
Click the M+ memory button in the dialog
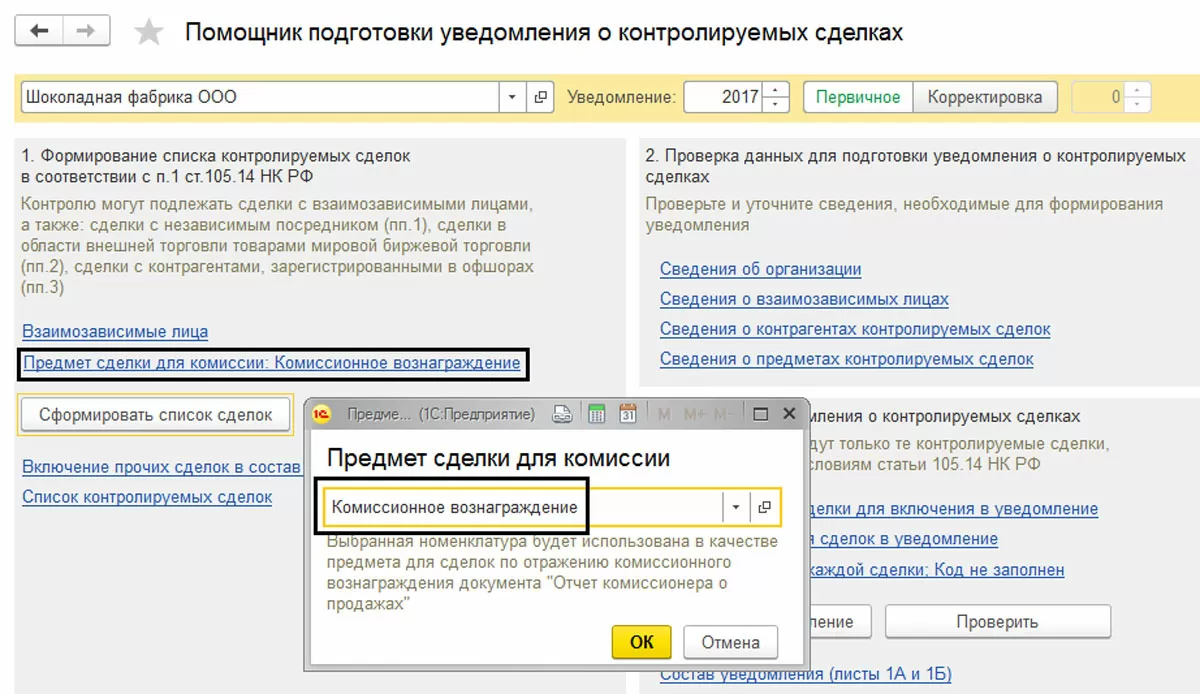[695, 414]
